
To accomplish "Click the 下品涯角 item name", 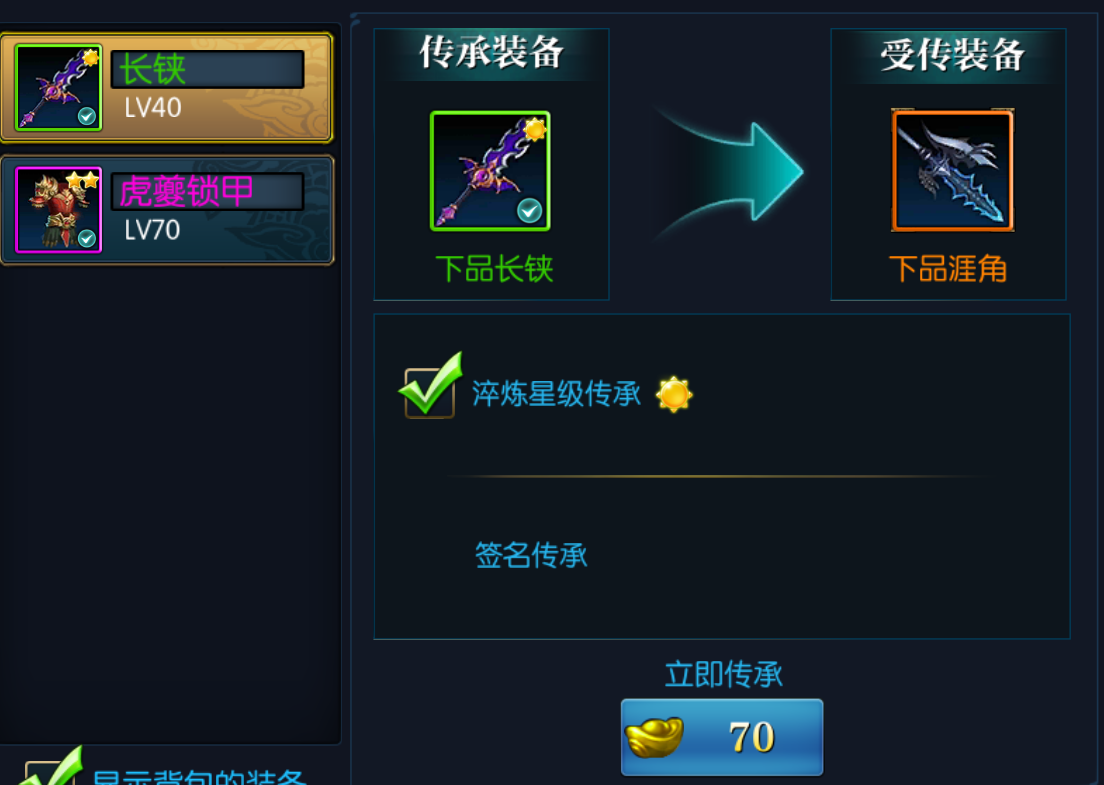I will click(948, 269).
